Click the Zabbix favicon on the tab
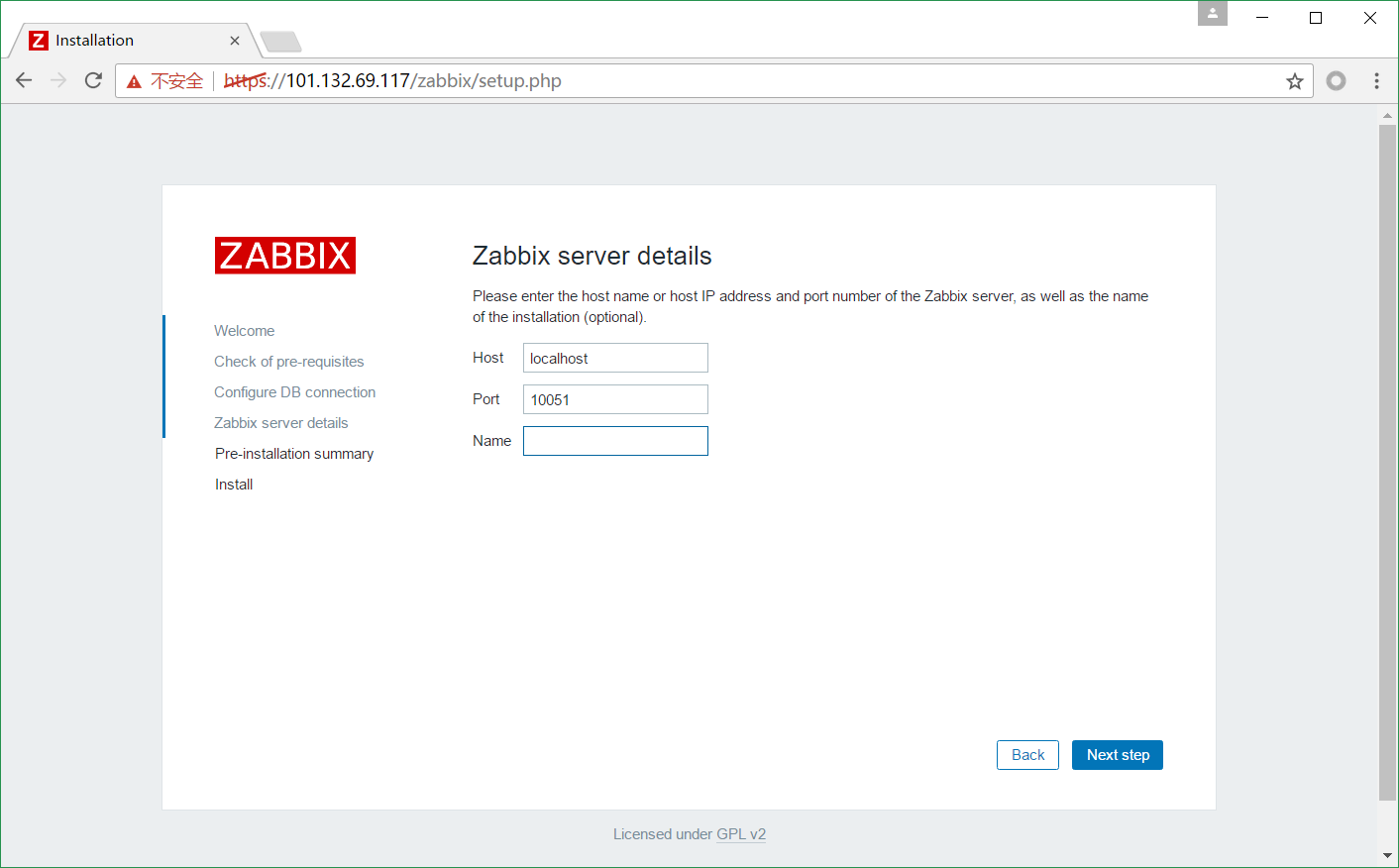 click(x=39, y=41)
